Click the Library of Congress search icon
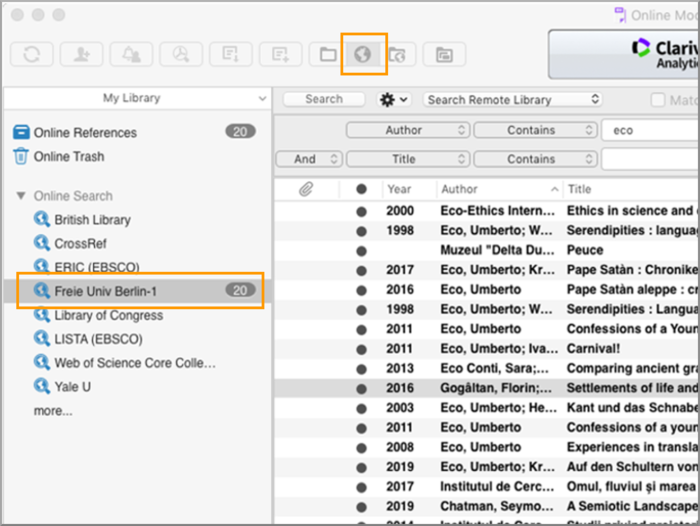 (42, 315)
